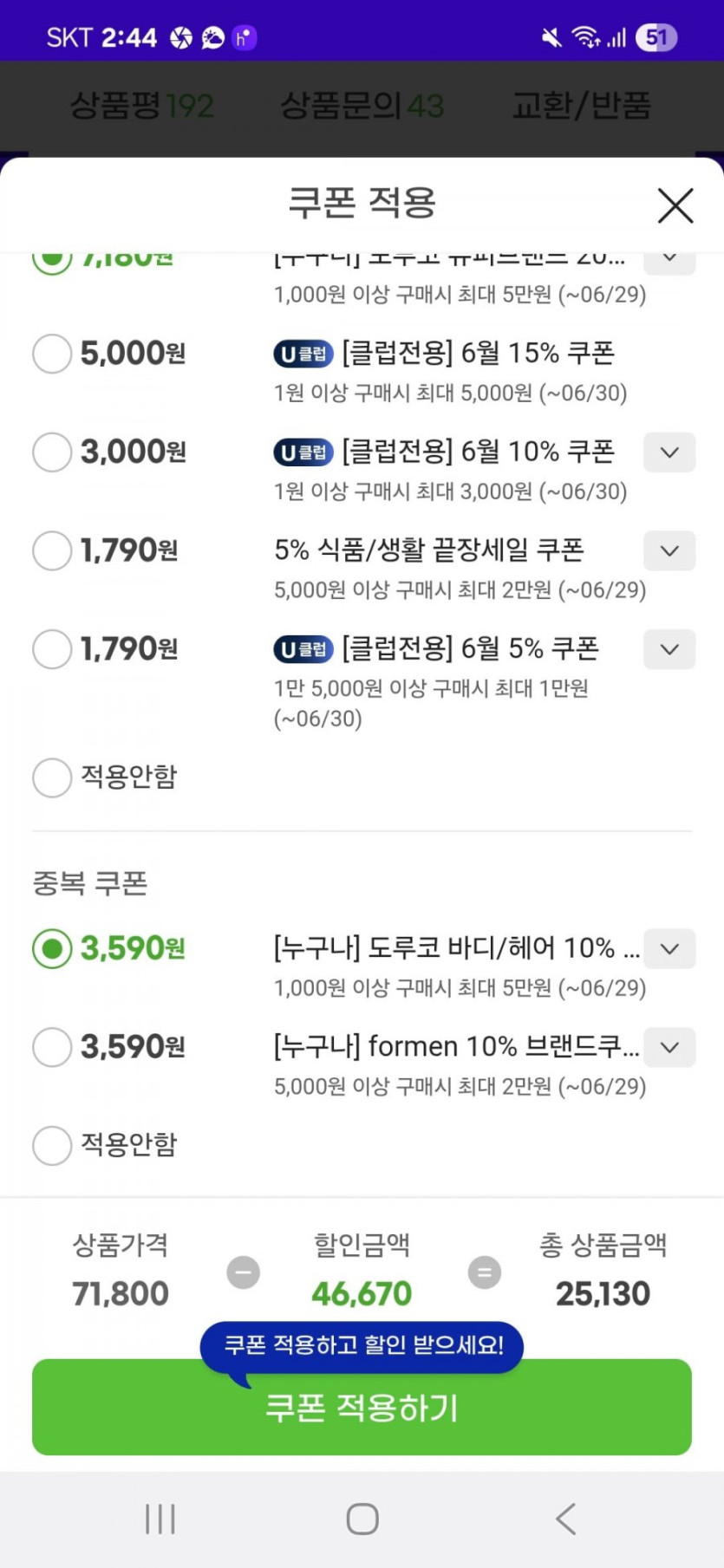Switch to the 상품평 192 tab
The height and width of the screenshot is (1568, 724).
(x=141, y=107)
